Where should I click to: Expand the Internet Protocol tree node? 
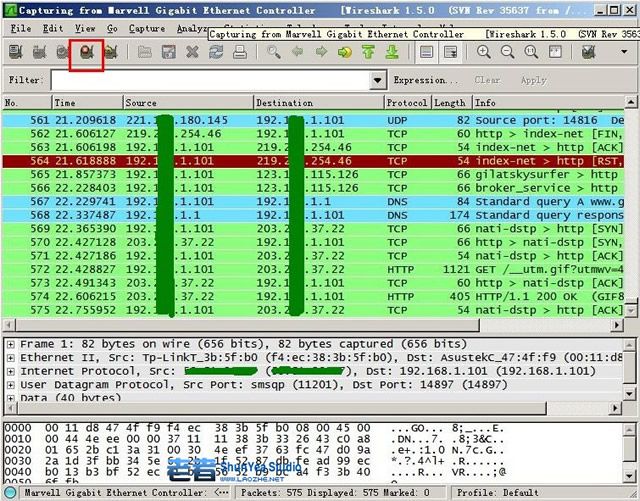pyautogui.click(x=11, y=372)
